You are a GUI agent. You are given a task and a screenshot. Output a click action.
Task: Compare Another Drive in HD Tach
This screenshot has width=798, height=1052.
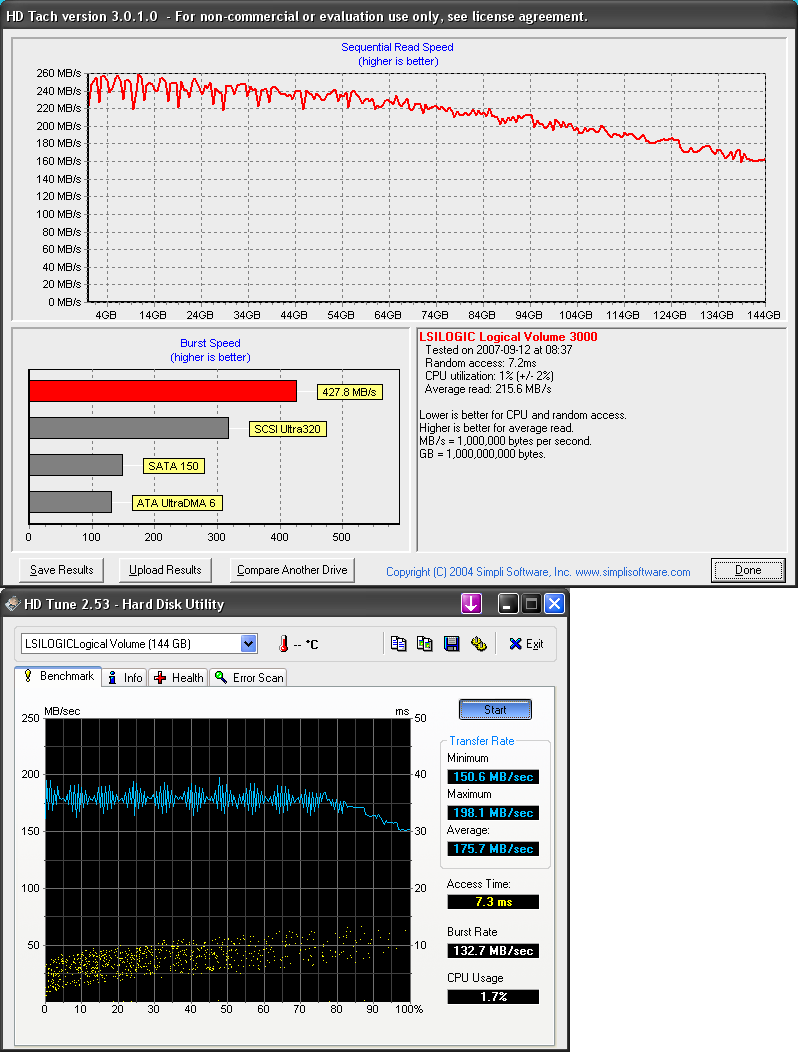(x=292, y=570)
